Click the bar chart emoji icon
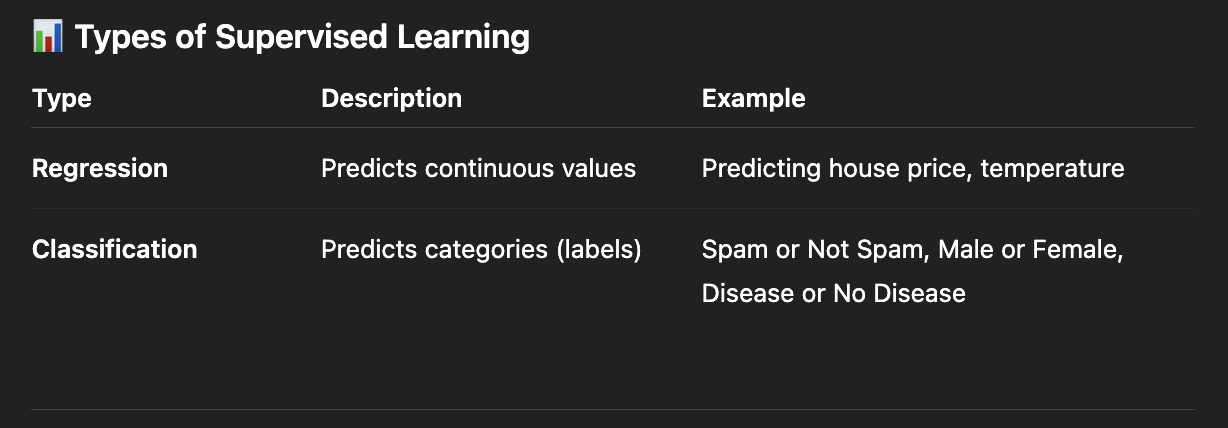Screen dimensions: 1228x428 (x=48, y=38)
